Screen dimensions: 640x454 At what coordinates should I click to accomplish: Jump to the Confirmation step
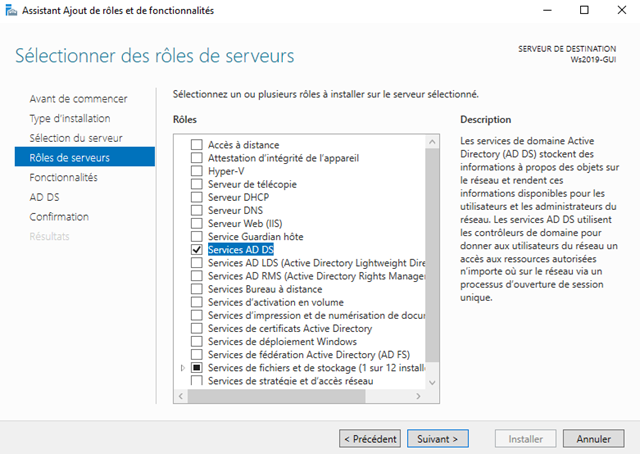pyautogui.click(x=59, y=216)
